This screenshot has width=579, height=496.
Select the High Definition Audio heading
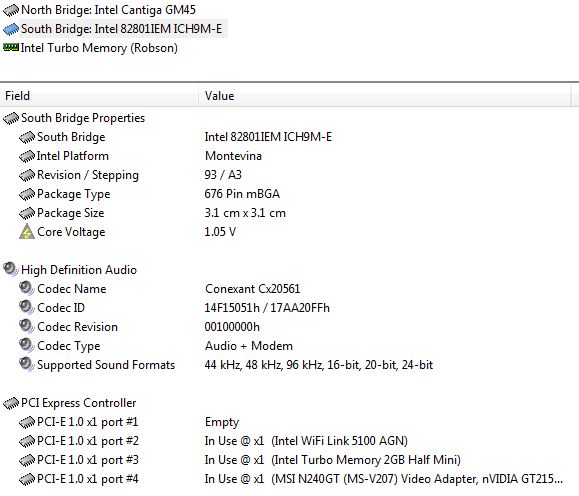79,270
